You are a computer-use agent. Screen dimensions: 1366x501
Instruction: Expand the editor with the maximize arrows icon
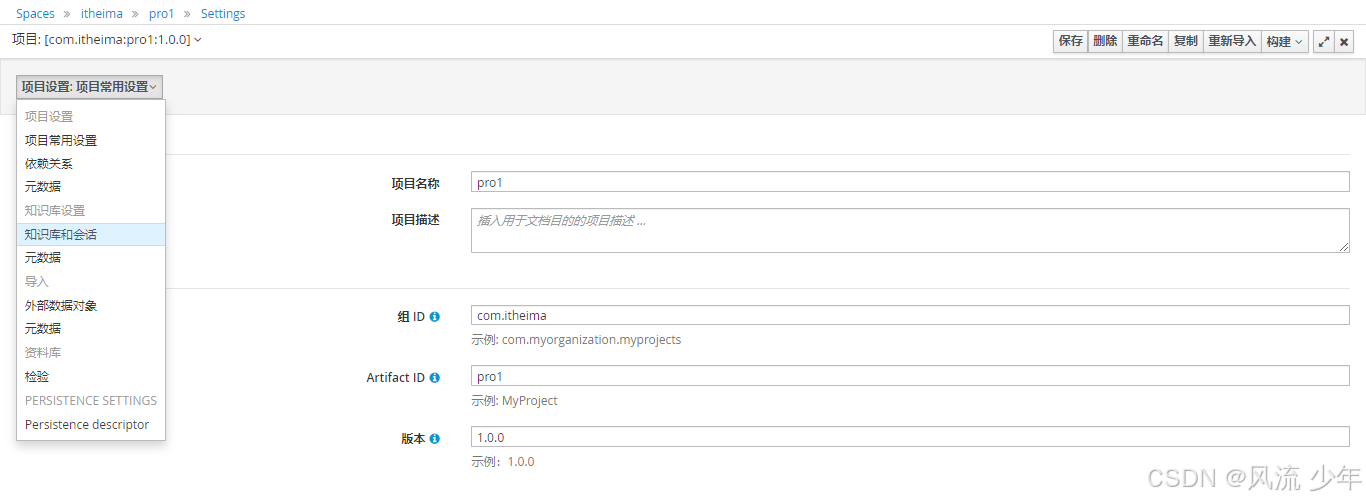1324,41
